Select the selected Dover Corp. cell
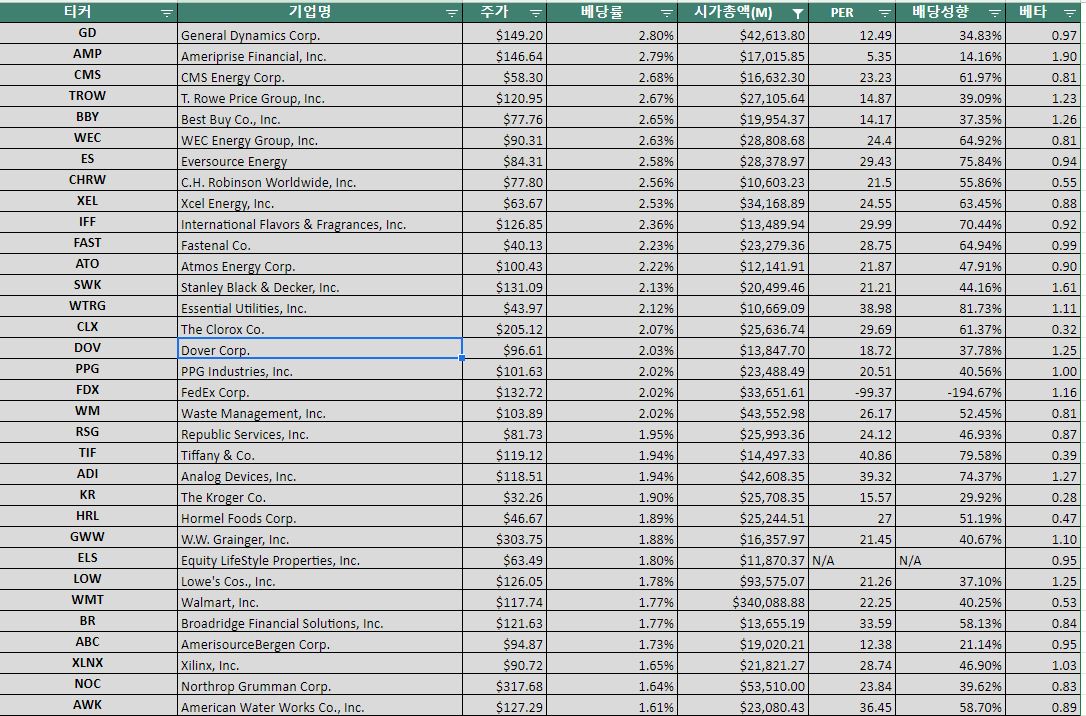 pyautogui.click(x=320, y=348)
